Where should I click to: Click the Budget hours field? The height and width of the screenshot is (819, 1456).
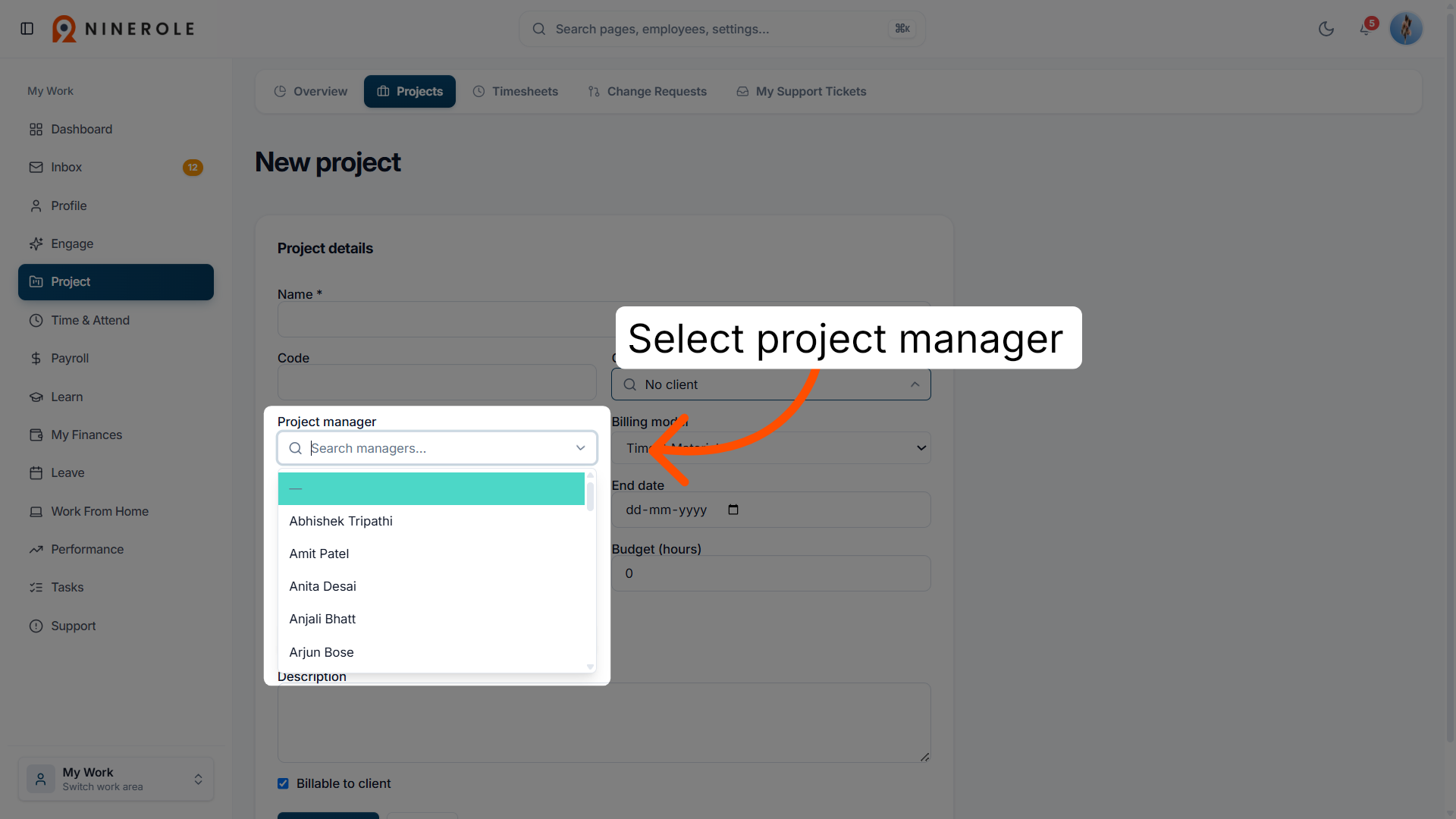pos(771,574)
